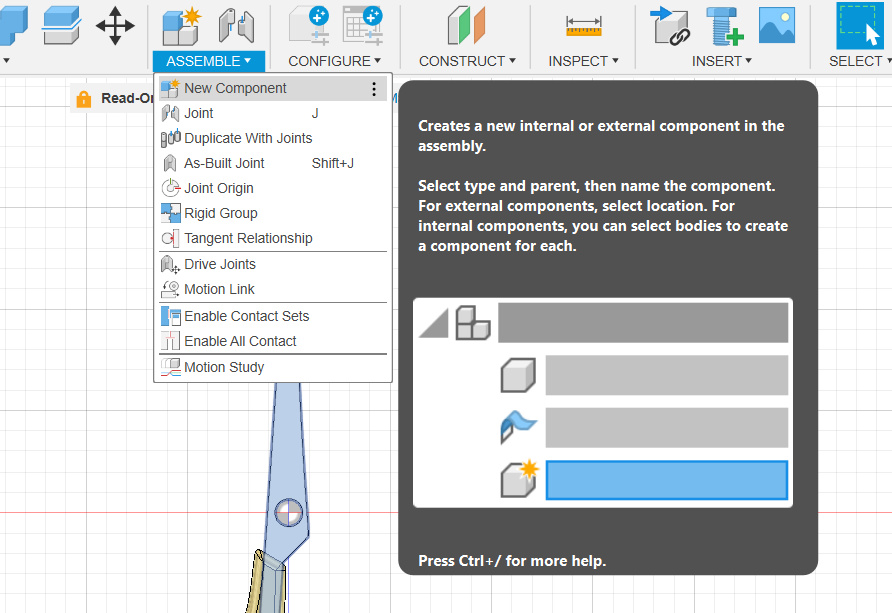Click the Insert Fastener bolt icon
Screen dimensions: 892x613
(x=724, y=26)
